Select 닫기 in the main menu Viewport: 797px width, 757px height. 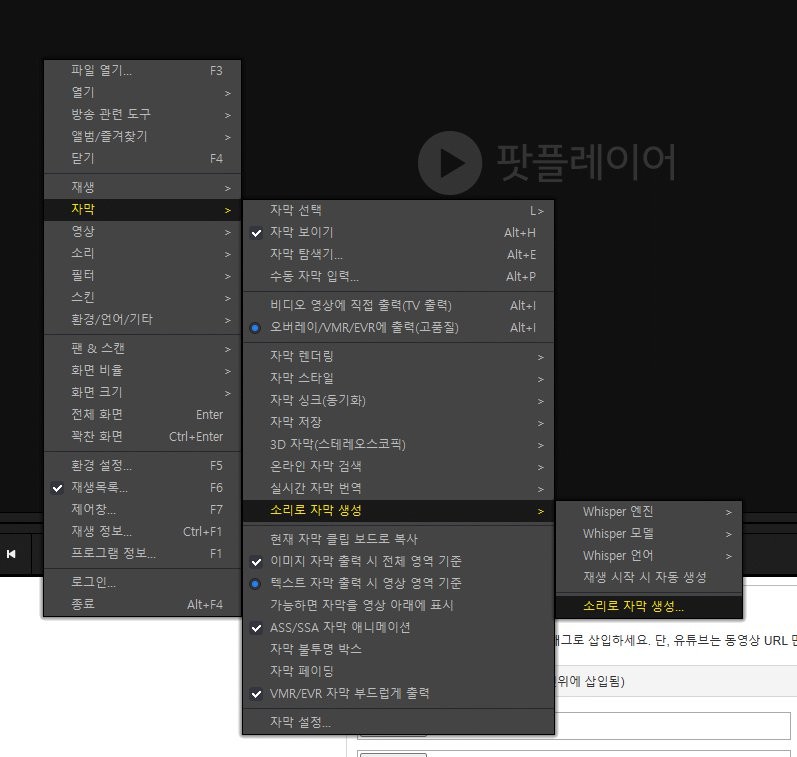point(142,158)
